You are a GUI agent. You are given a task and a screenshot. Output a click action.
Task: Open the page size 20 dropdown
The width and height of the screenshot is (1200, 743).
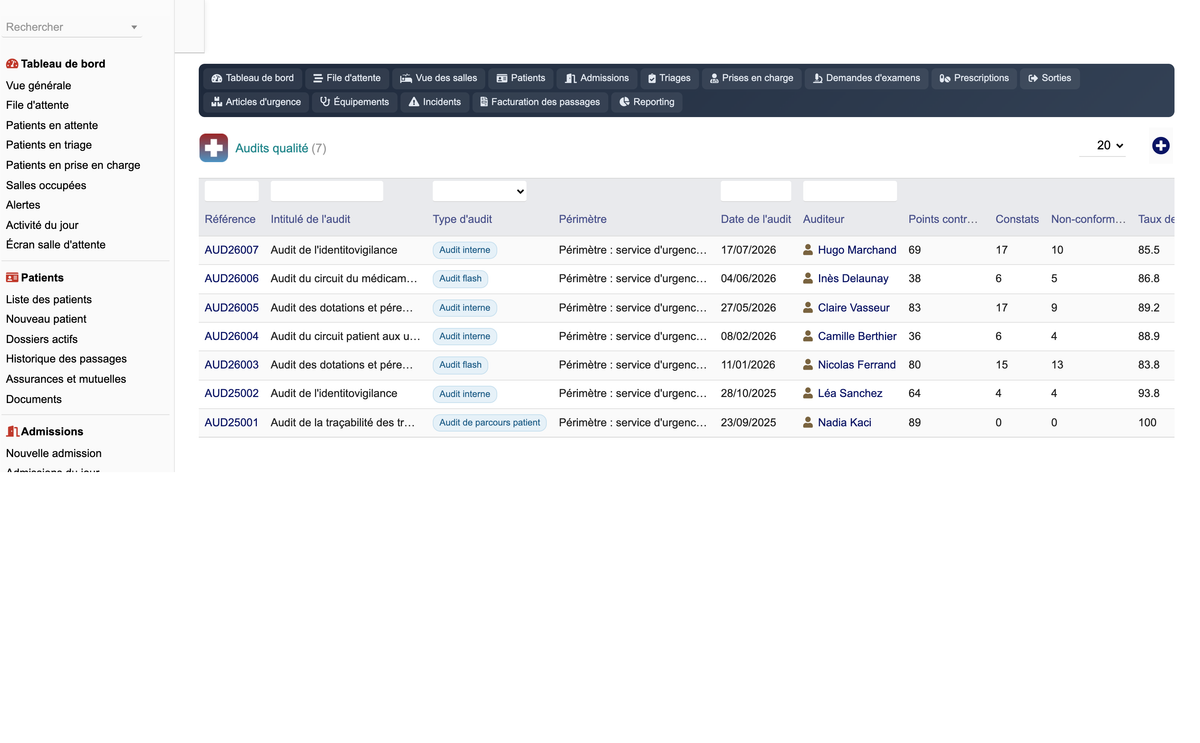point(1103,146)
